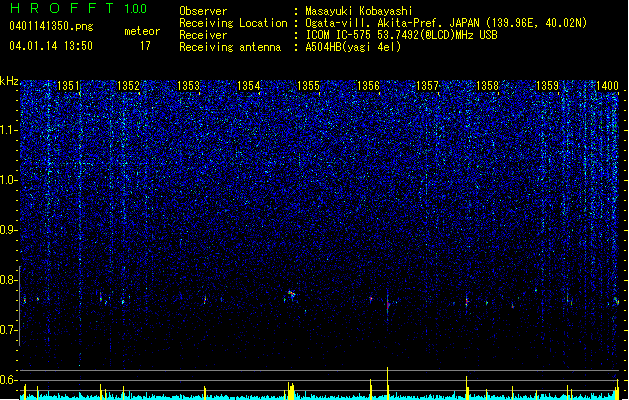Click the 1400 time axis marker
The image size is (629, 400).
(607, 85)
